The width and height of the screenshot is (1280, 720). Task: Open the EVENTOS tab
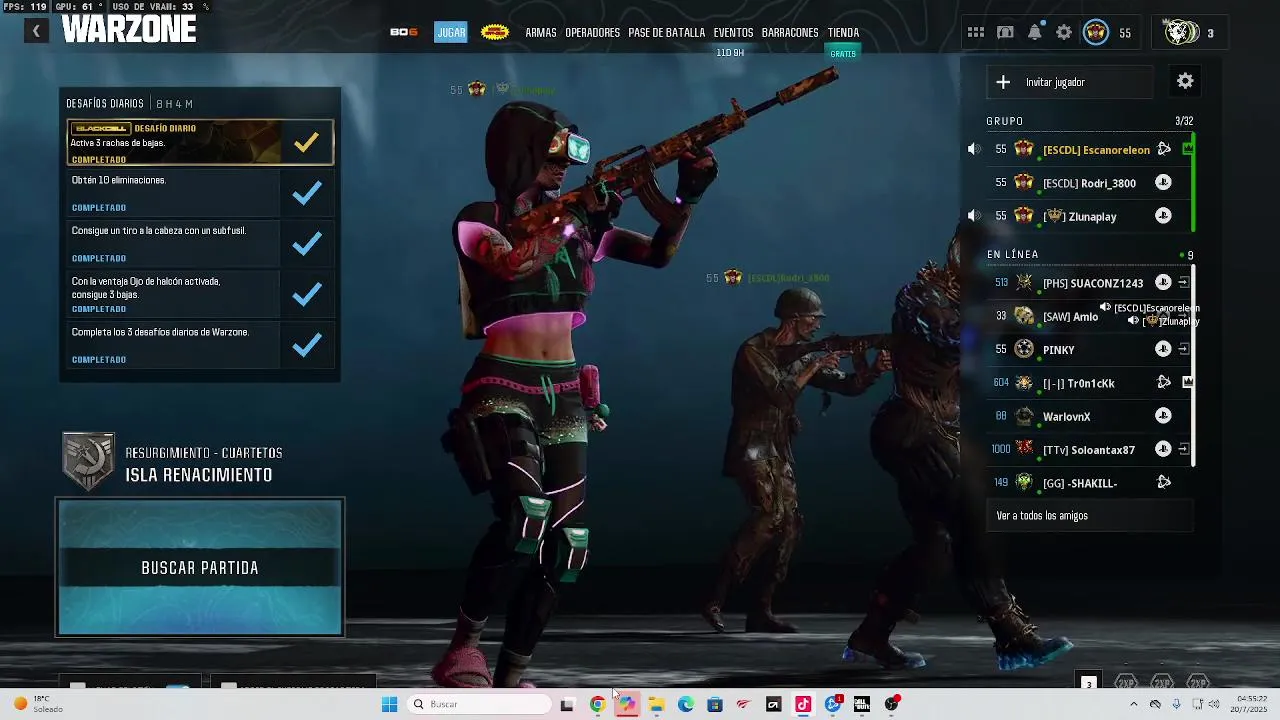click(733, 32)
